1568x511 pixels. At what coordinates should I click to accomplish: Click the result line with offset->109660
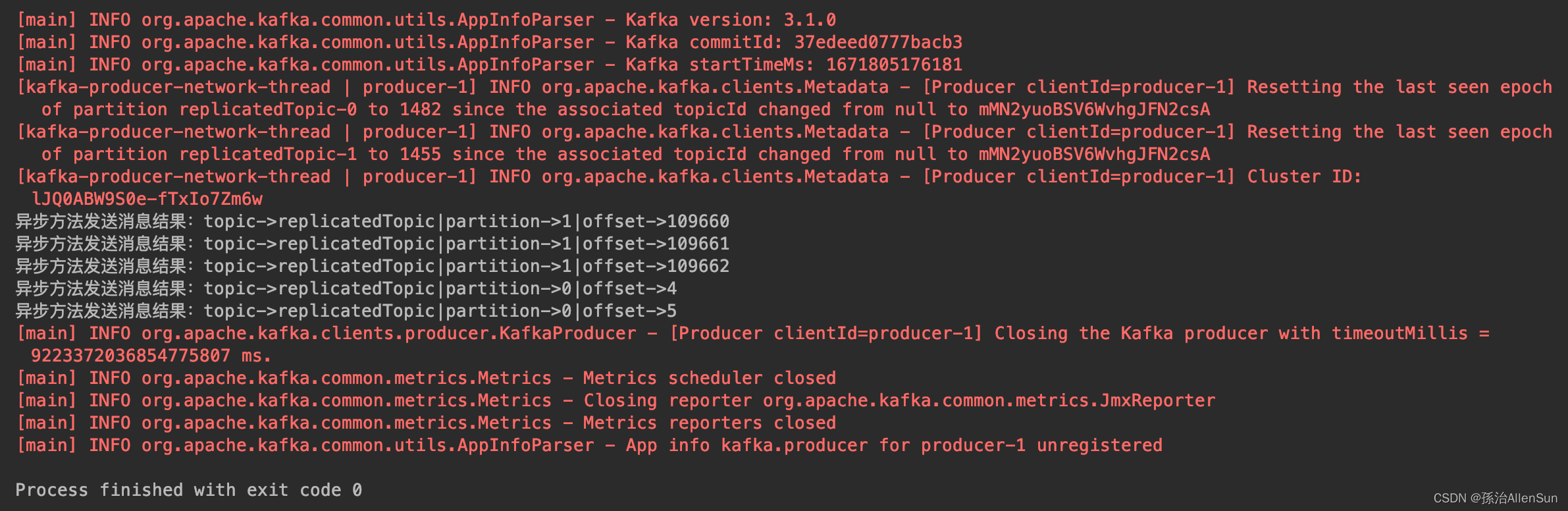point(373,221)
